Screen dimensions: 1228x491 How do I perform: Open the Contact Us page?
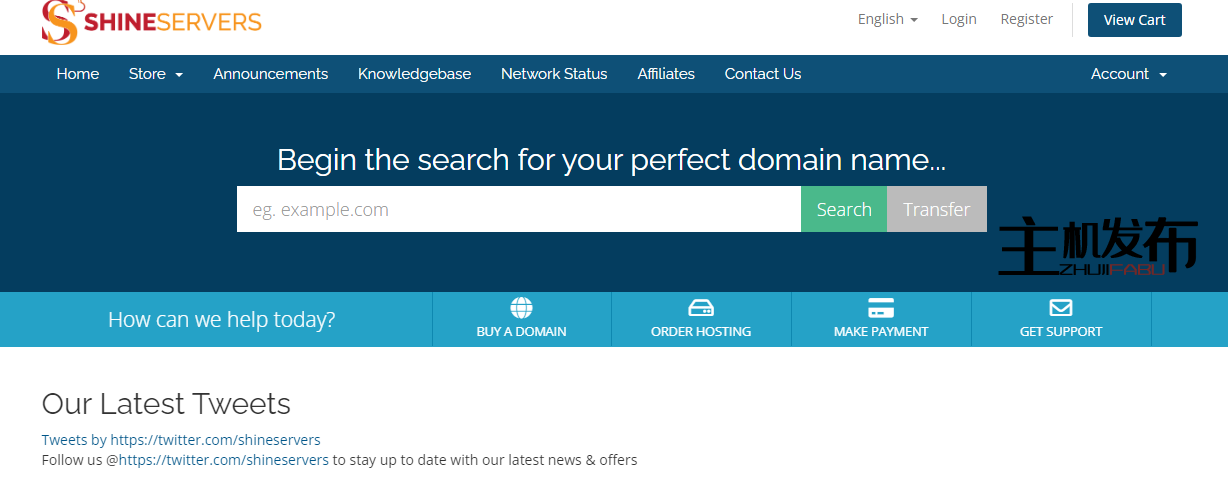click(762, 74)
